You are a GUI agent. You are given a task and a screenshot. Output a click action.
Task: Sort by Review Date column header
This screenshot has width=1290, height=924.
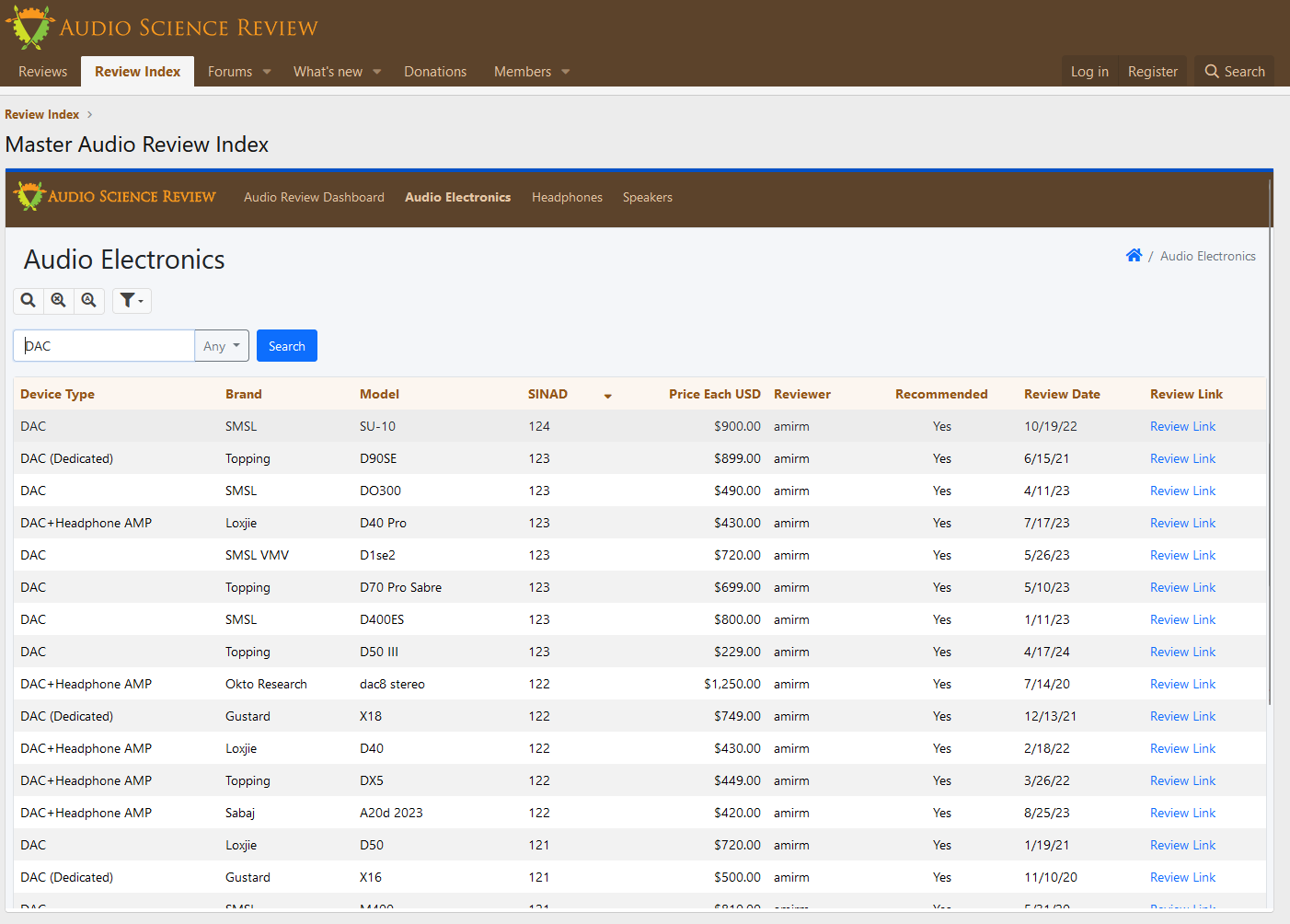(x=1062, y=394)
